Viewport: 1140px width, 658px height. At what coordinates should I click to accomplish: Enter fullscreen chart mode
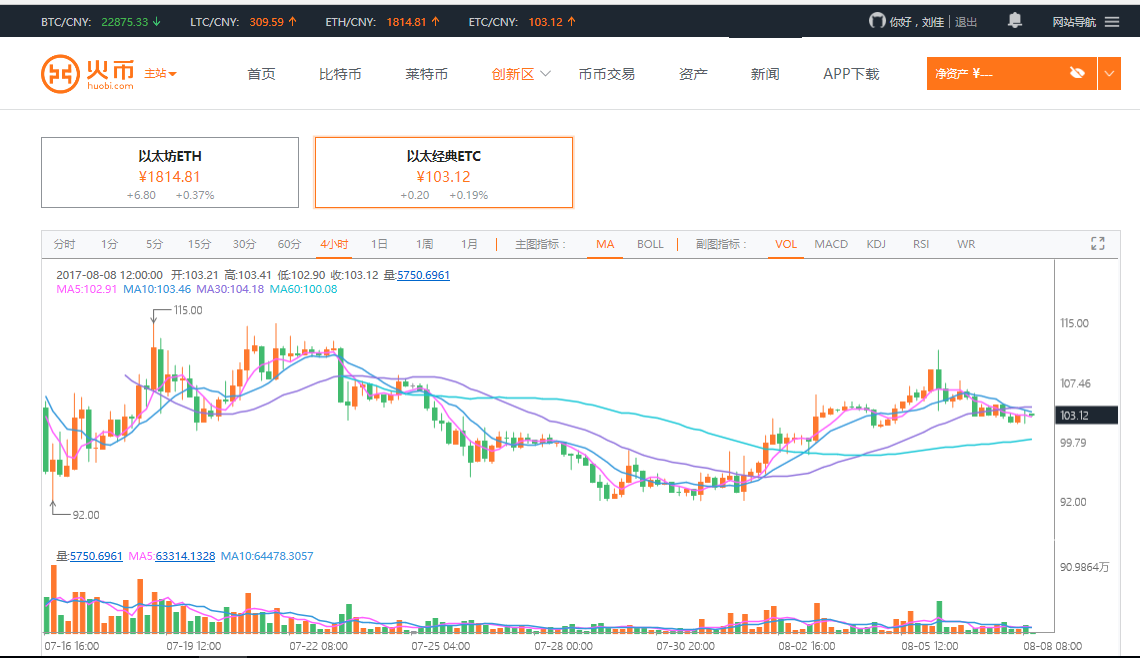pos(1097,244)
